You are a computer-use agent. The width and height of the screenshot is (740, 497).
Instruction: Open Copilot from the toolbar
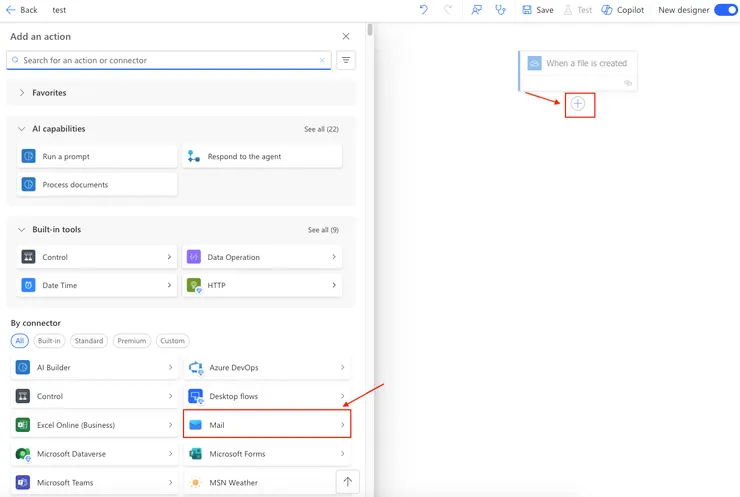[622, 10]
